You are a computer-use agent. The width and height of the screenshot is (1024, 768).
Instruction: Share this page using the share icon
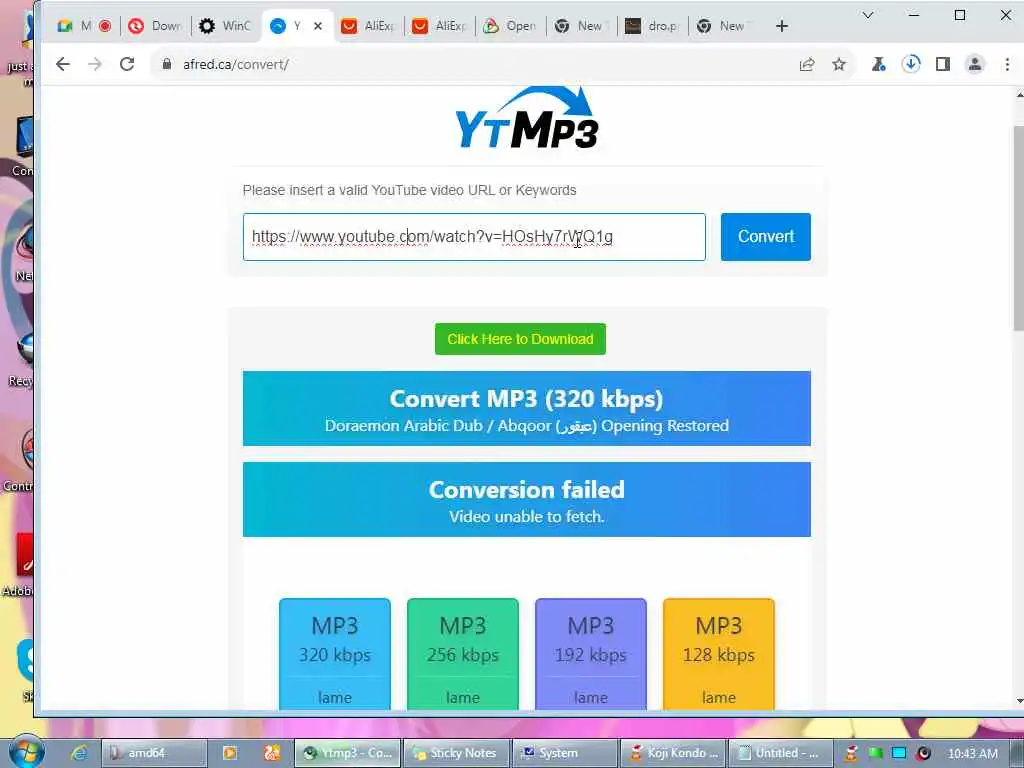pyautogui.click(x=807, y=64)
